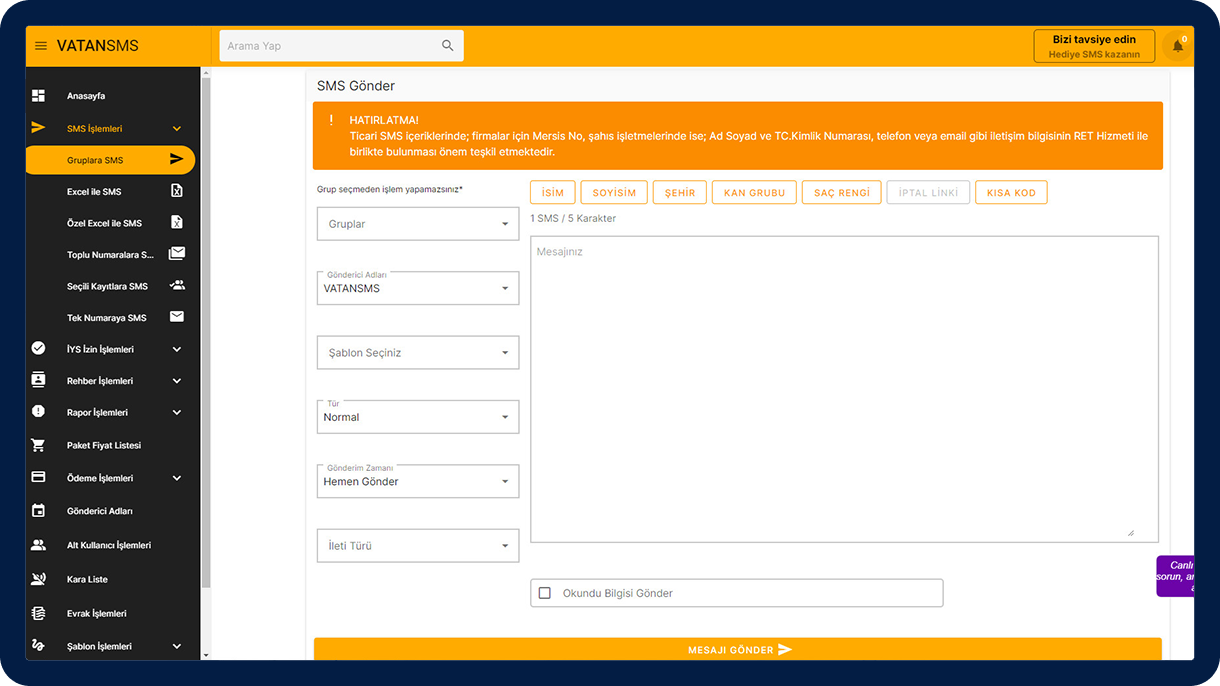
Task: Click the Seçili Kayıtlara SMS people icon
Action: point(177,286)
